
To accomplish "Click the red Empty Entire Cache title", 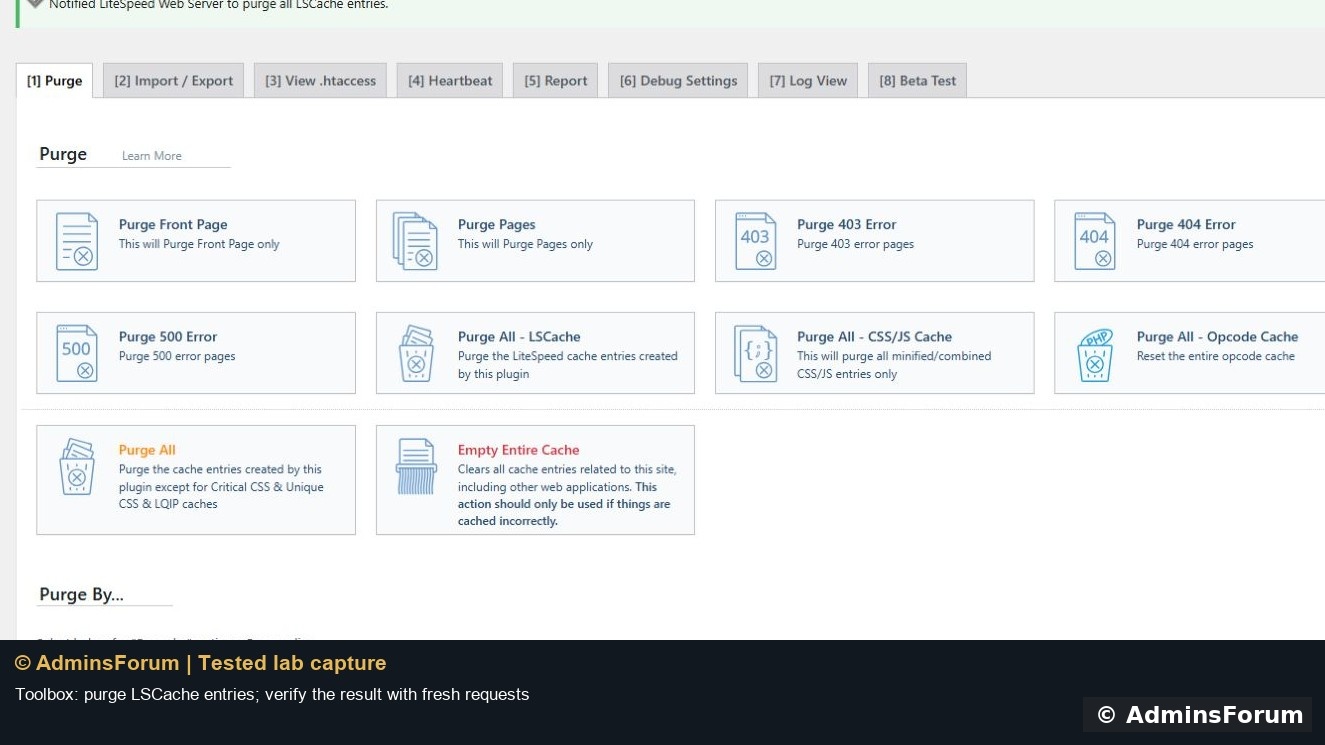I will pyautogui.click(x=518, y=450).
